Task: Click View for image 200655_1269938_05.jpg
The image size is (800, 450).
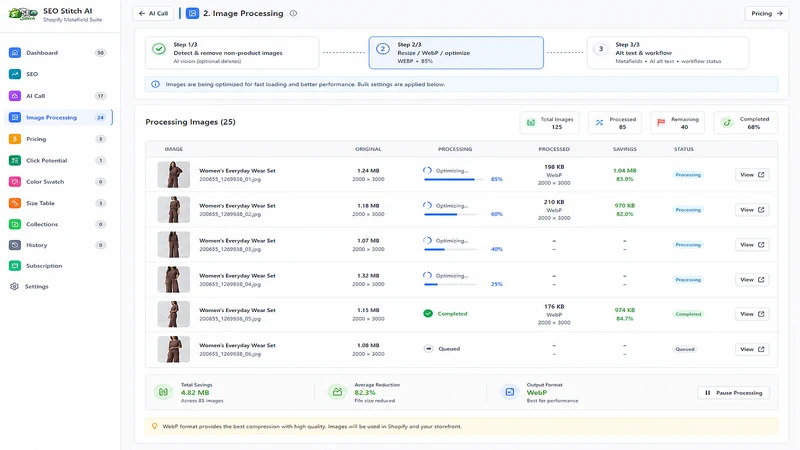Action: click(752, 314)
